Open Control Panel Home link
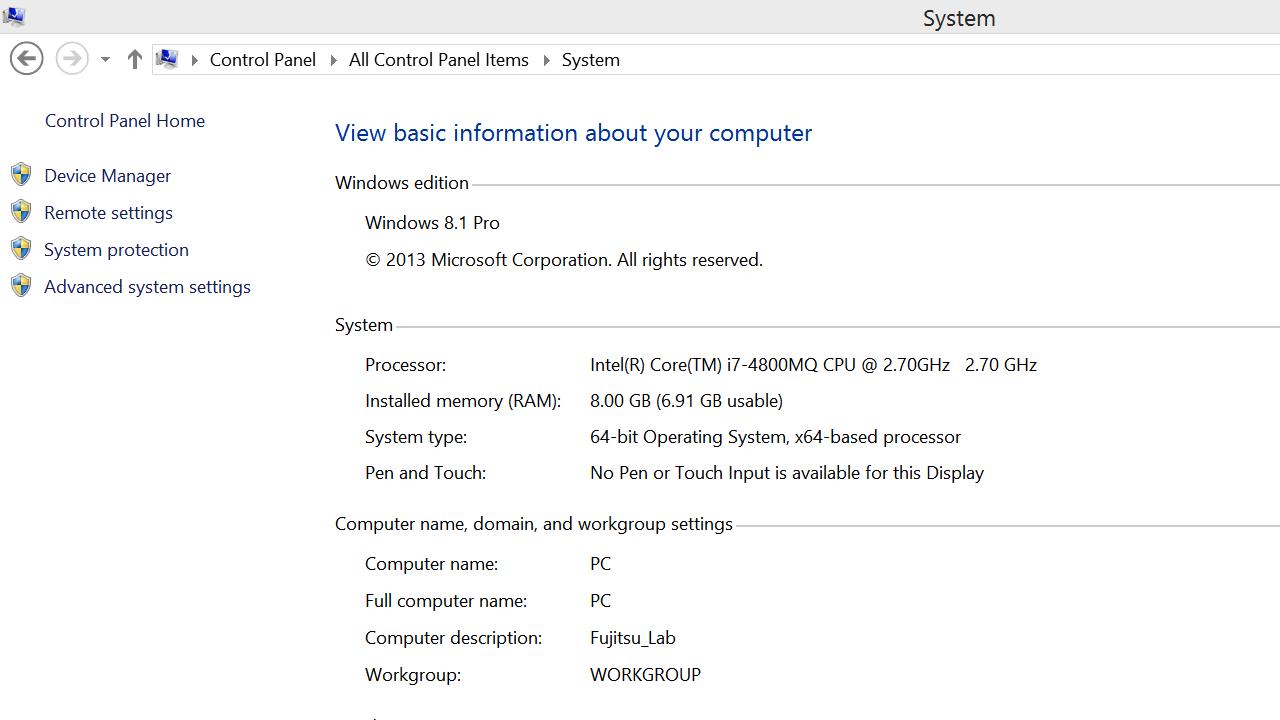 click(x=125, y=121)
